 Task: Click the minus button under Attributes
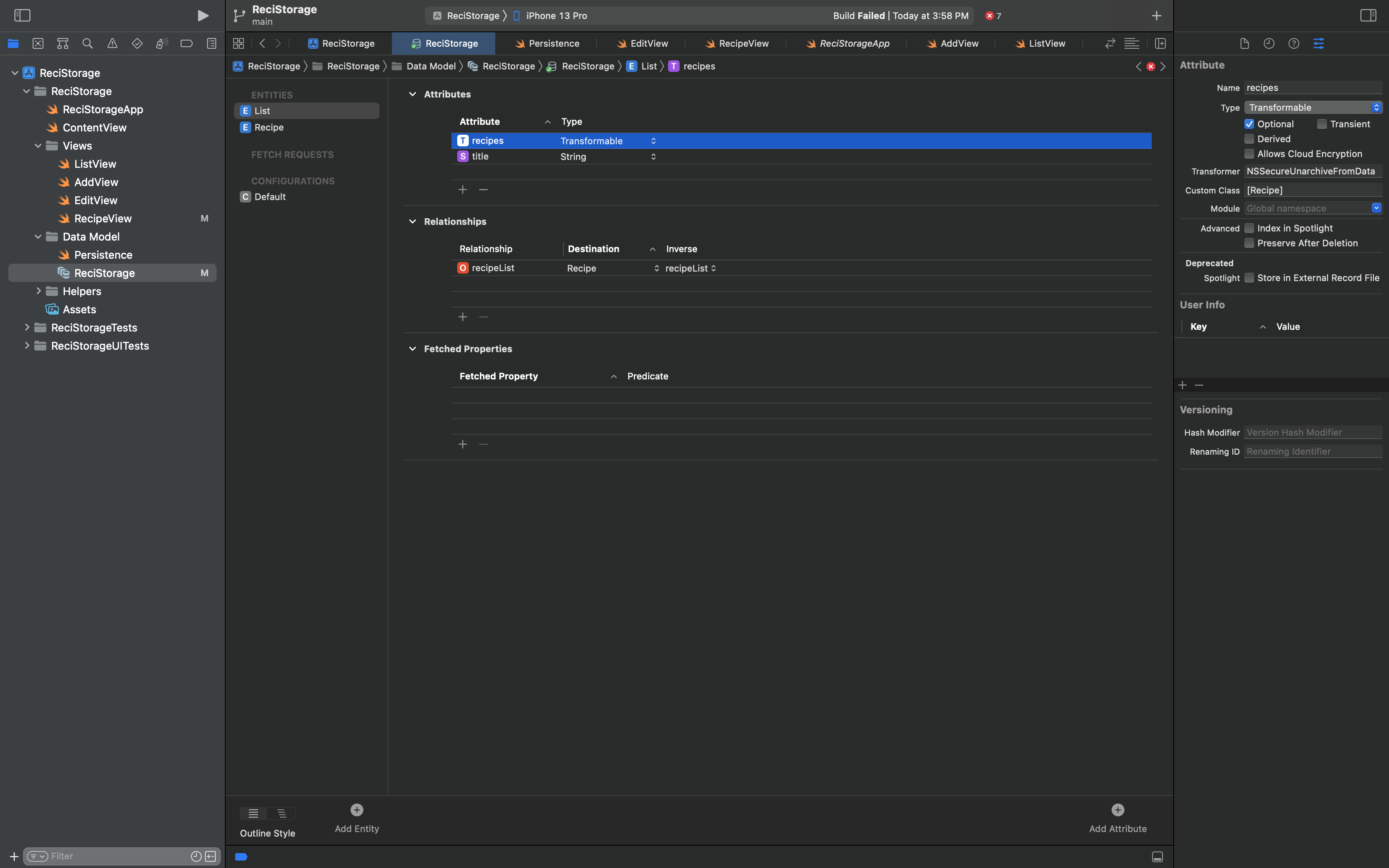tap(483, 190)
